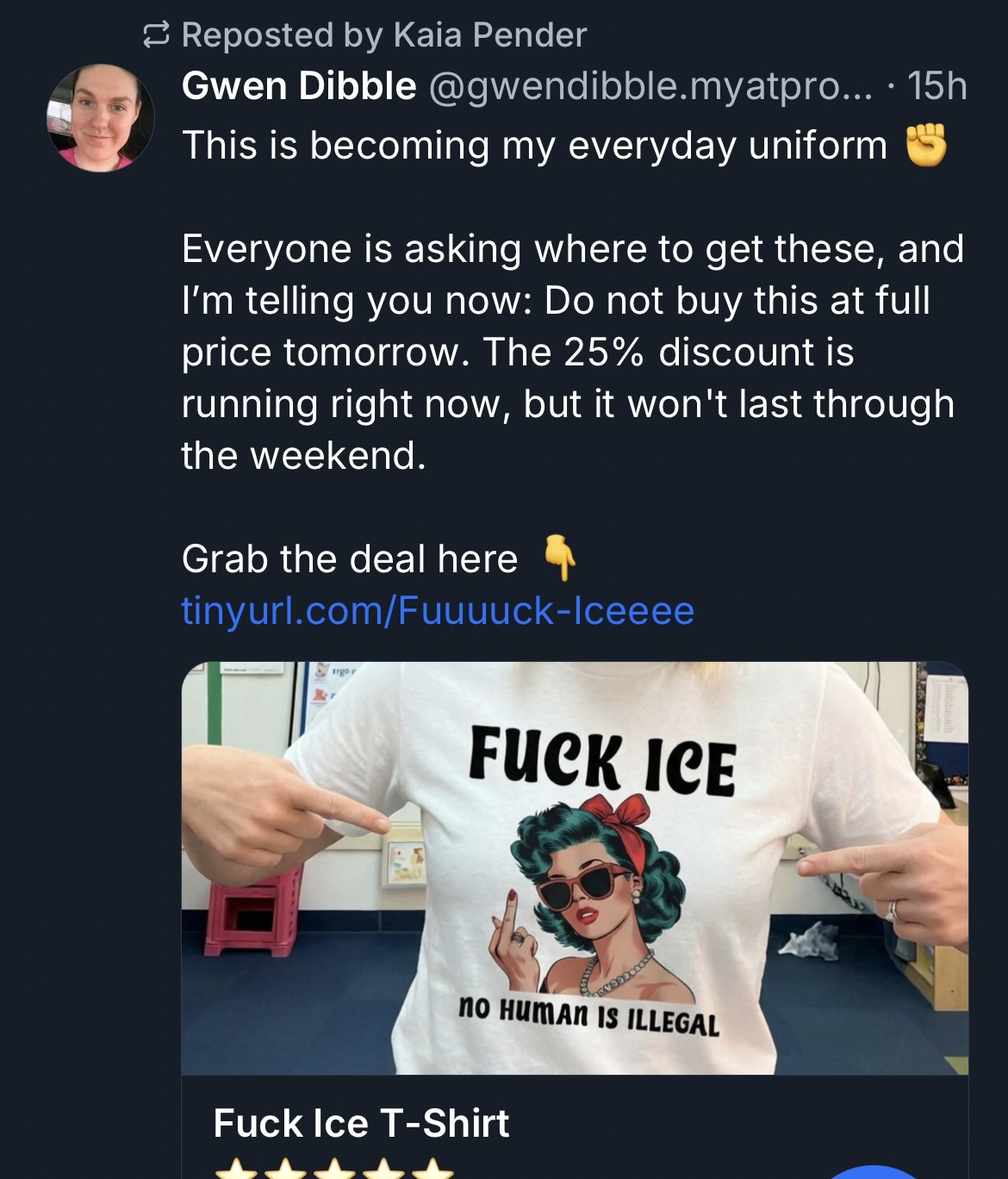
Task: Click the "Grab the deal here" text
Action: click(350, 559)
